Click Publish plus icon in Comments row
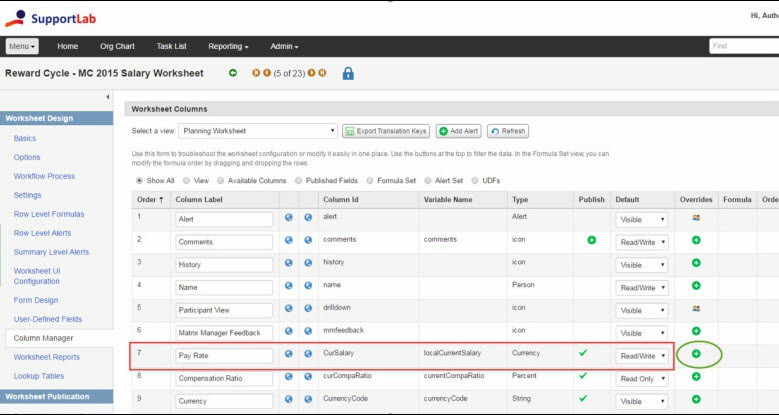This screenshot has height=415, width=779. [592, 240]
